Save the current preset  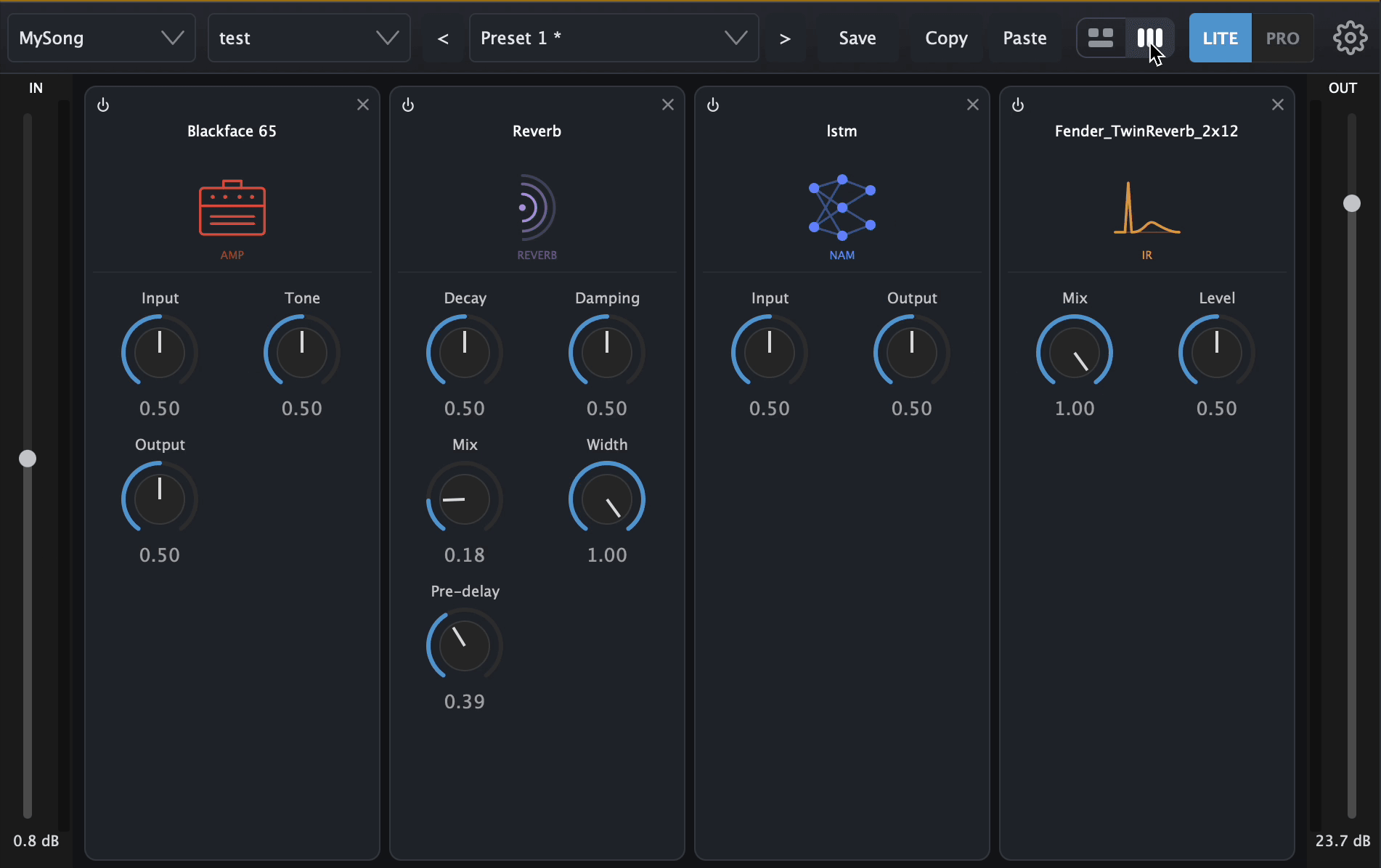[857, 38]
